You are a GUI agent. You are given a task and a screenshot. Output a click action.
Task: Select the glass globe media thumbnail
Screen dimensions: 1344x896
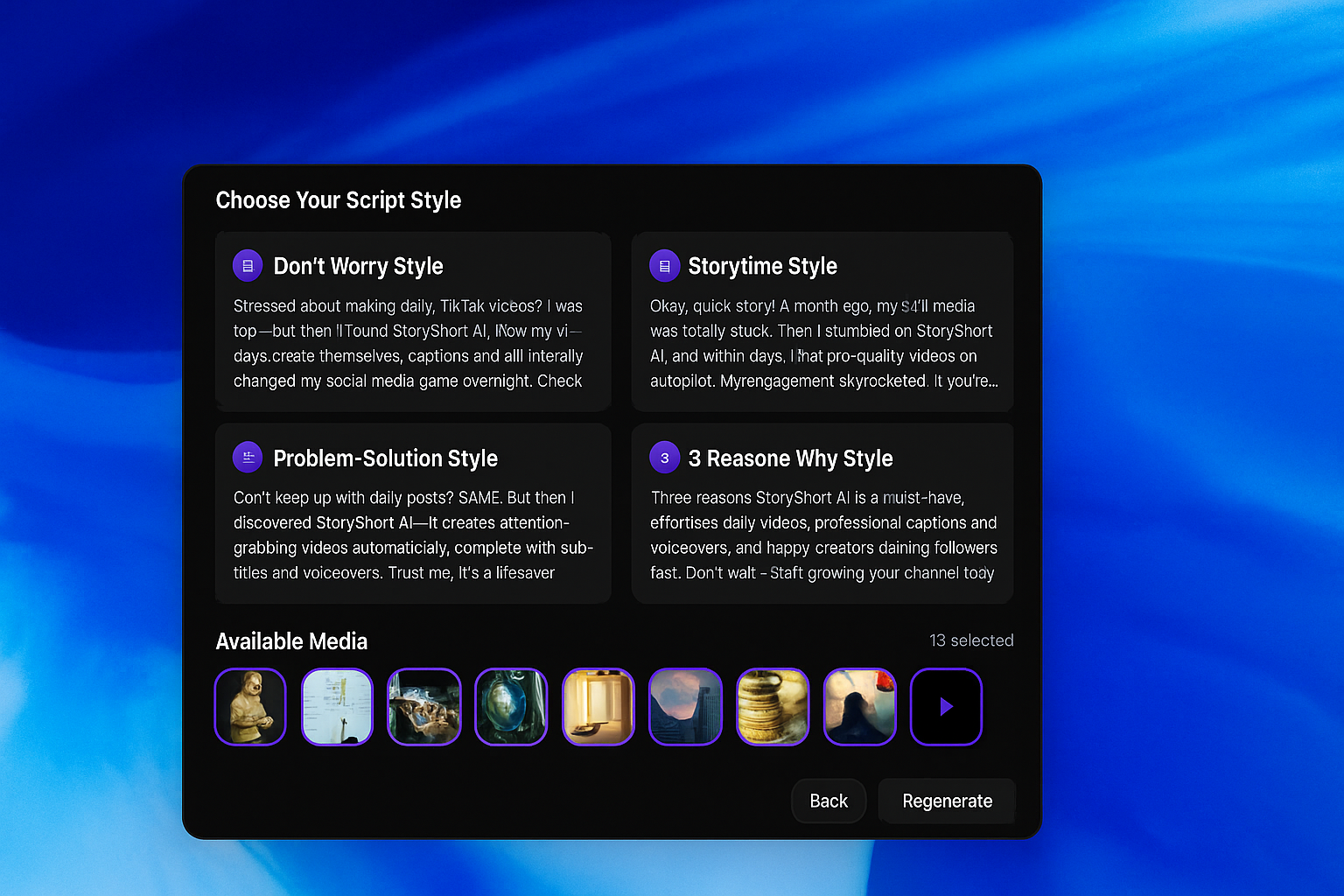pyautogui.click(x=511, y=707)
